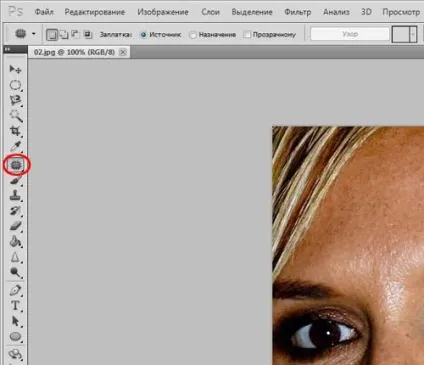Select the Crop tool
Viewport: 424px width, 365px height.
tap(15, 131)
